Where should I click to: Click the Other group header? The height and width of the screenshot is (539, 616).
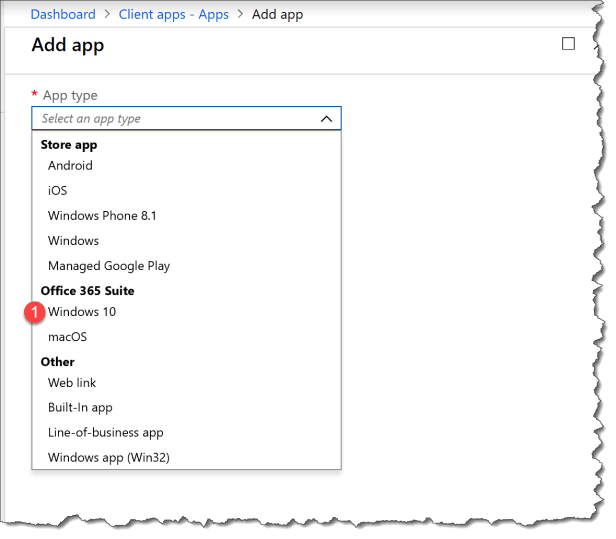(x=58, y=362)
